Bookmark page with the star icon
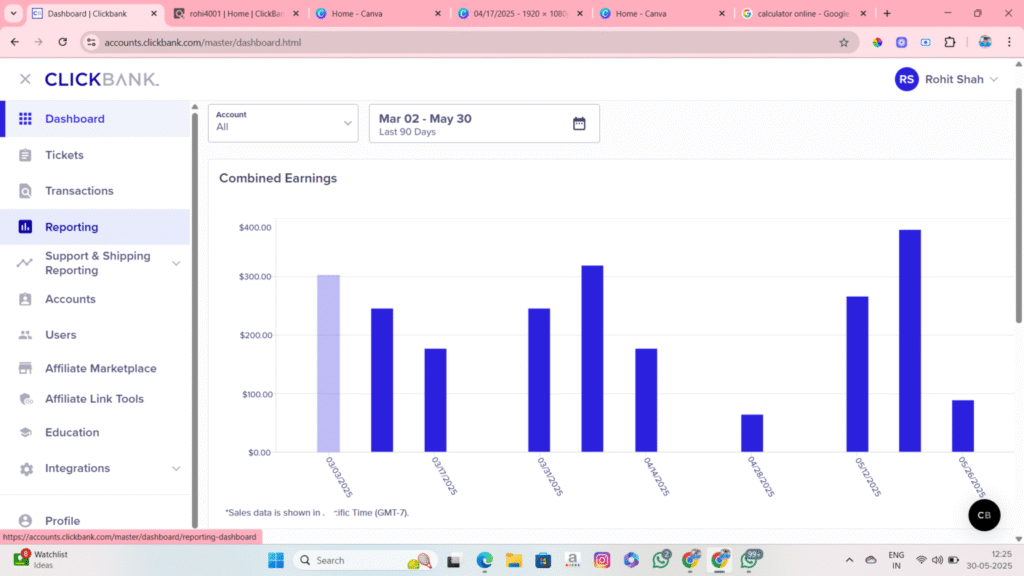This screenshot has width=1024, height=576. 843,42
